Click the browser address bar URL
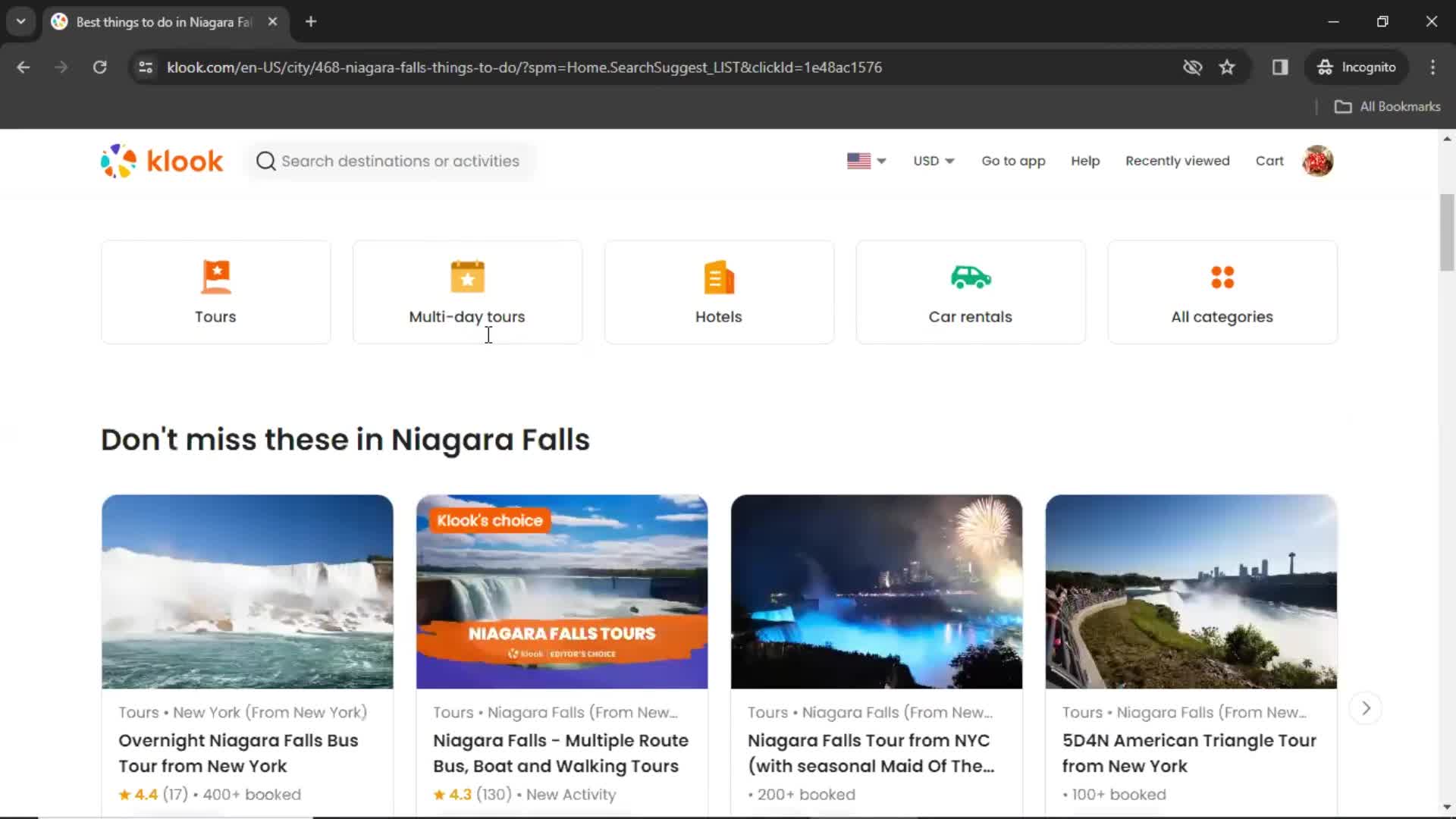1456x819 pixels. pyautogui.click(x=523, y=67)
